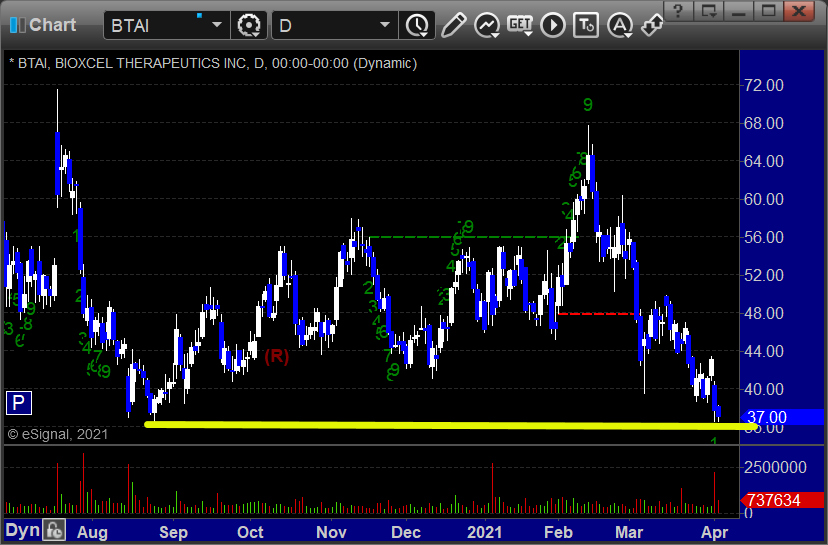Open the text tool T icon

586,25
